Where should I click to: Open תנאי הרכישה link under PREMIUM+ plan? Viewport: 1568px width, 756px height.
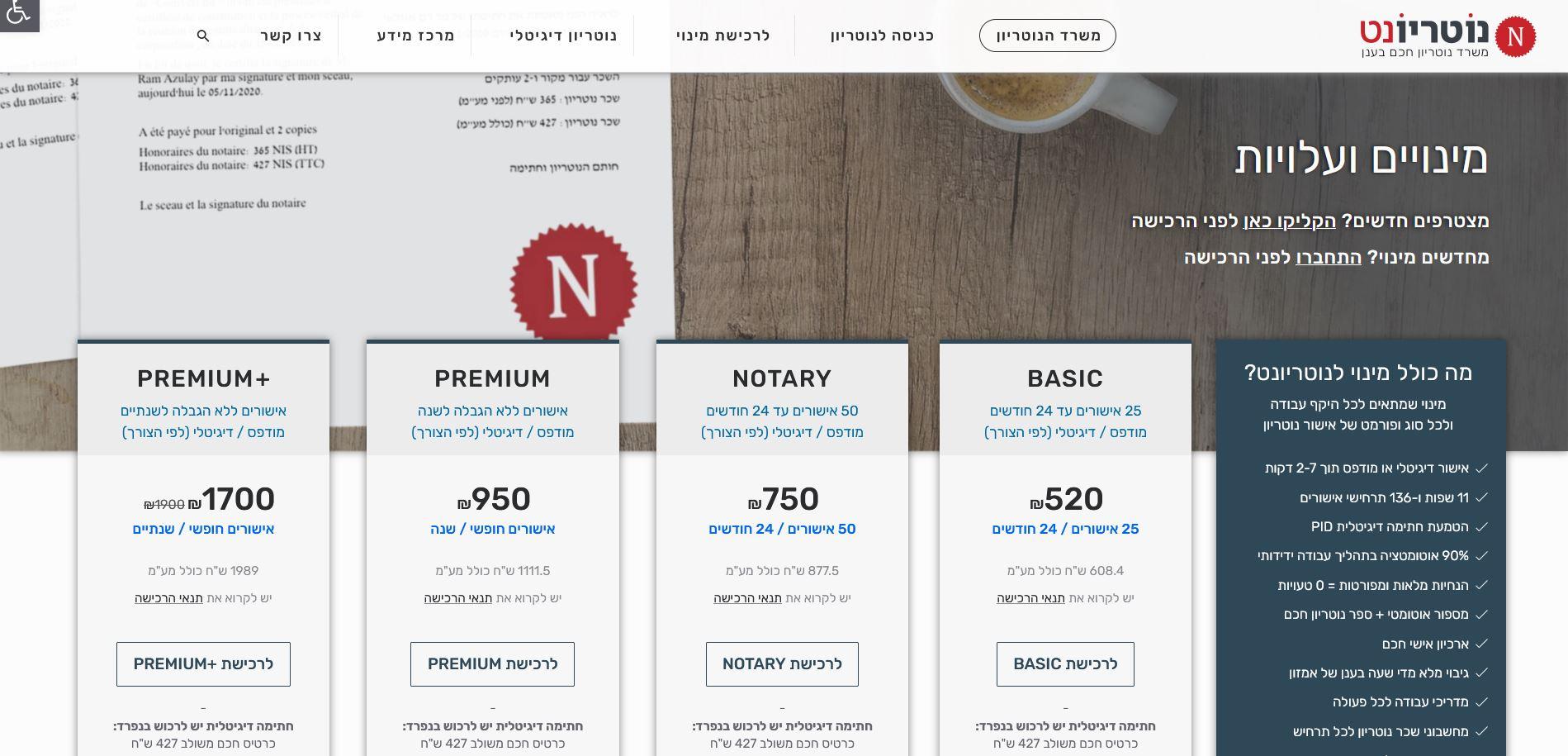tap(168, 598)
